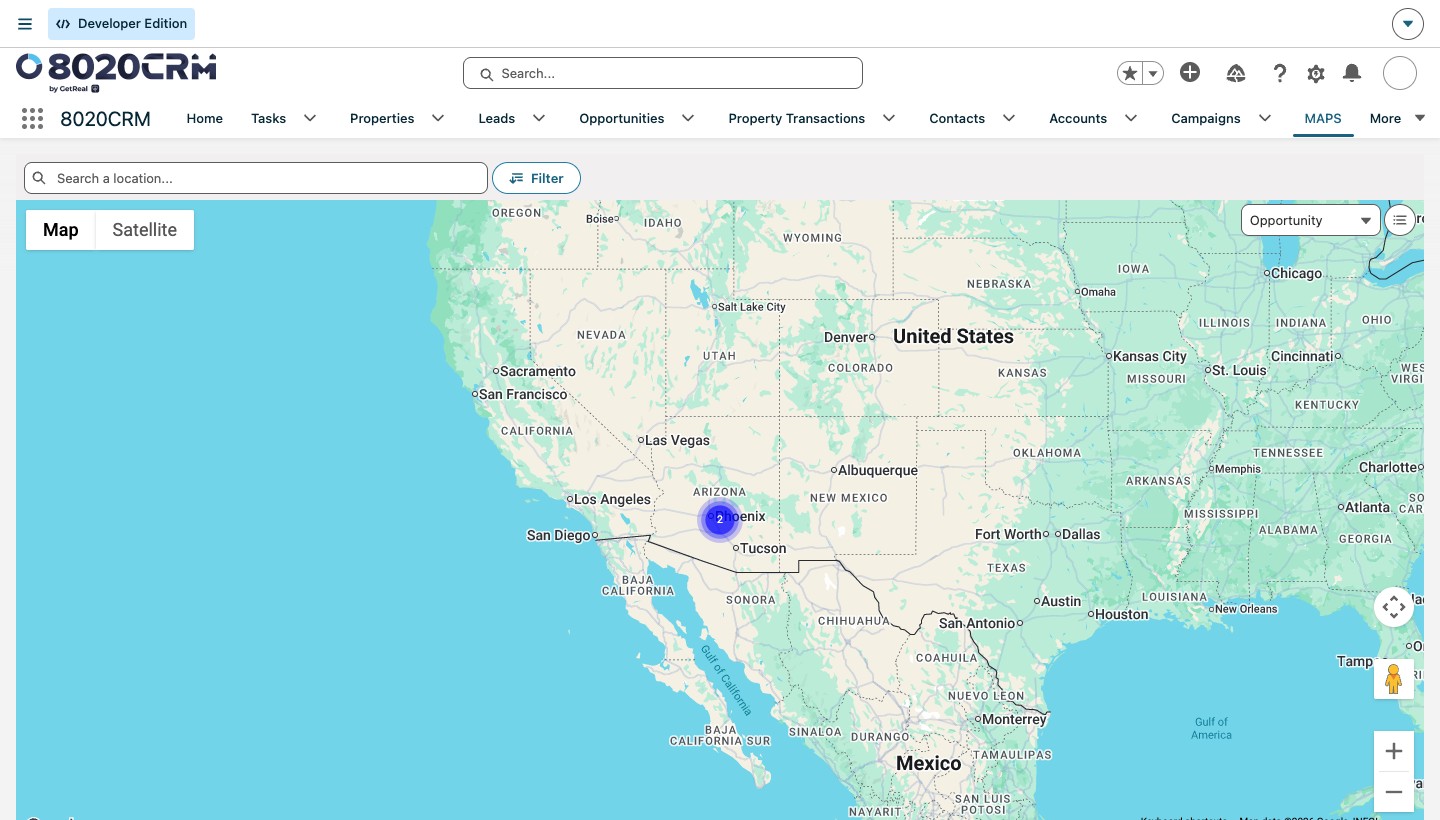Screen dimensions: 1440x820
Task: Click the user profile avatar
Action: [x=1400, y=73]
